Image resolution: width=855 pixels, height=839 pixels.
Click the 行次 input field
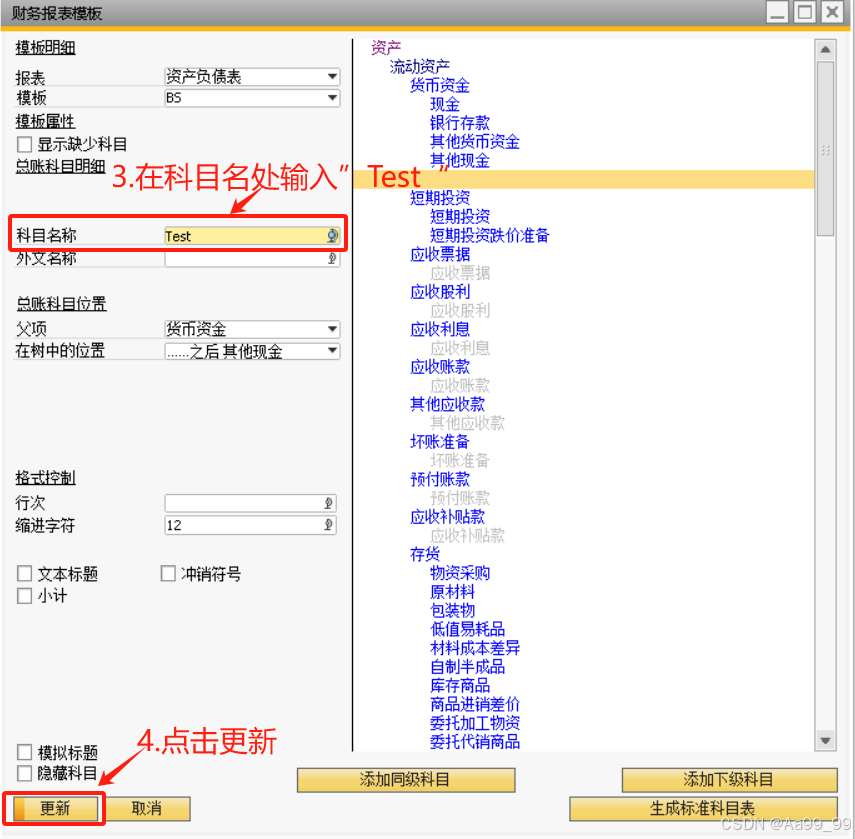[x=250, y=503]
